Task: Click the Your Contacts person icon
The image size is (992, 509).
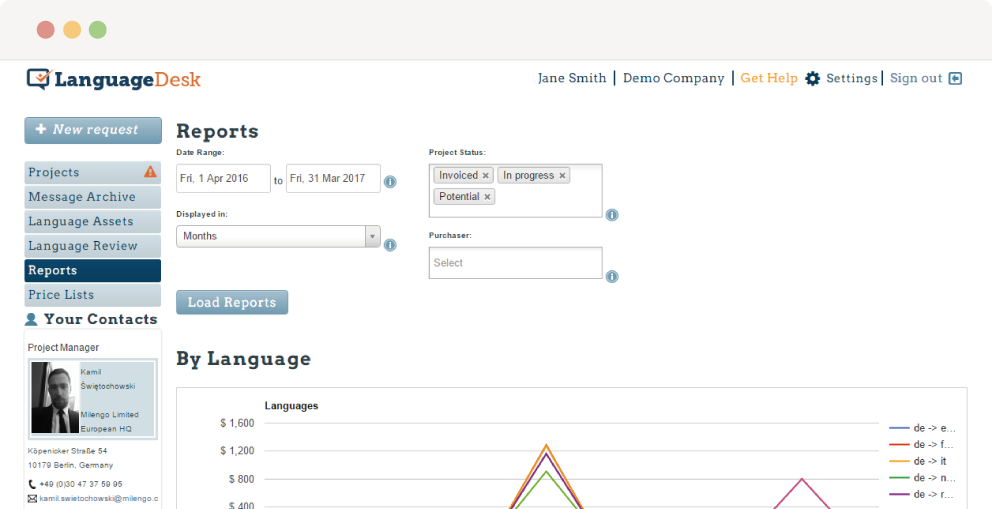Action: (31, 319)
